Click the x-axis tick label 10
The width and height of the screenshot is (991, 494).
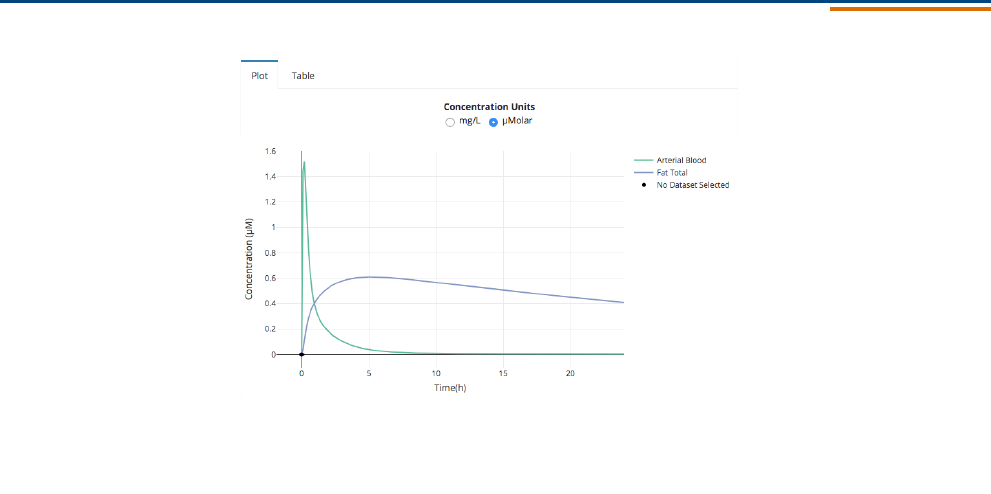click(x=436, y=373)
